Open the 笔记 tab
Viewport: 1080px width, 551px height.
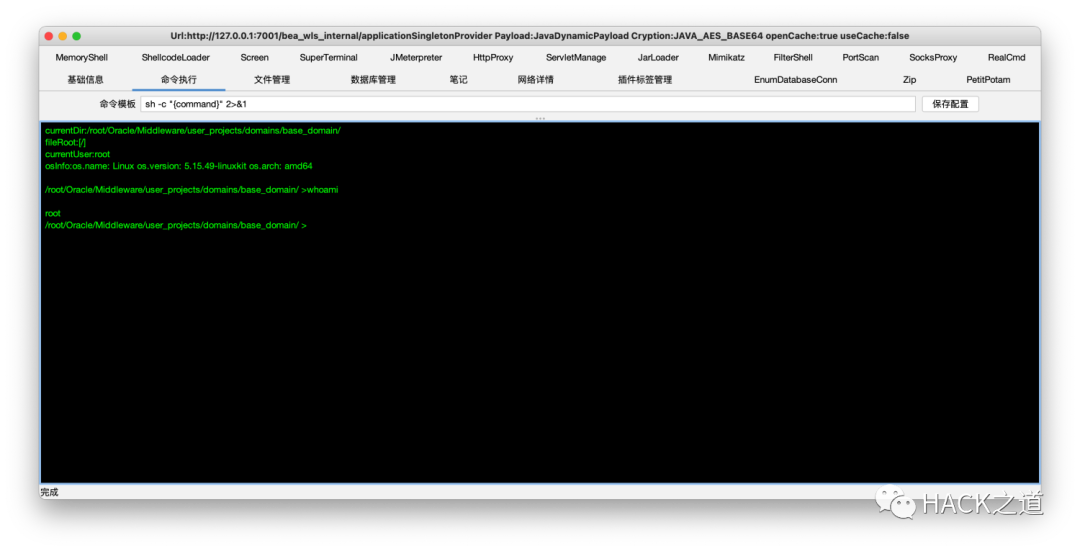(x=458, y=80)
